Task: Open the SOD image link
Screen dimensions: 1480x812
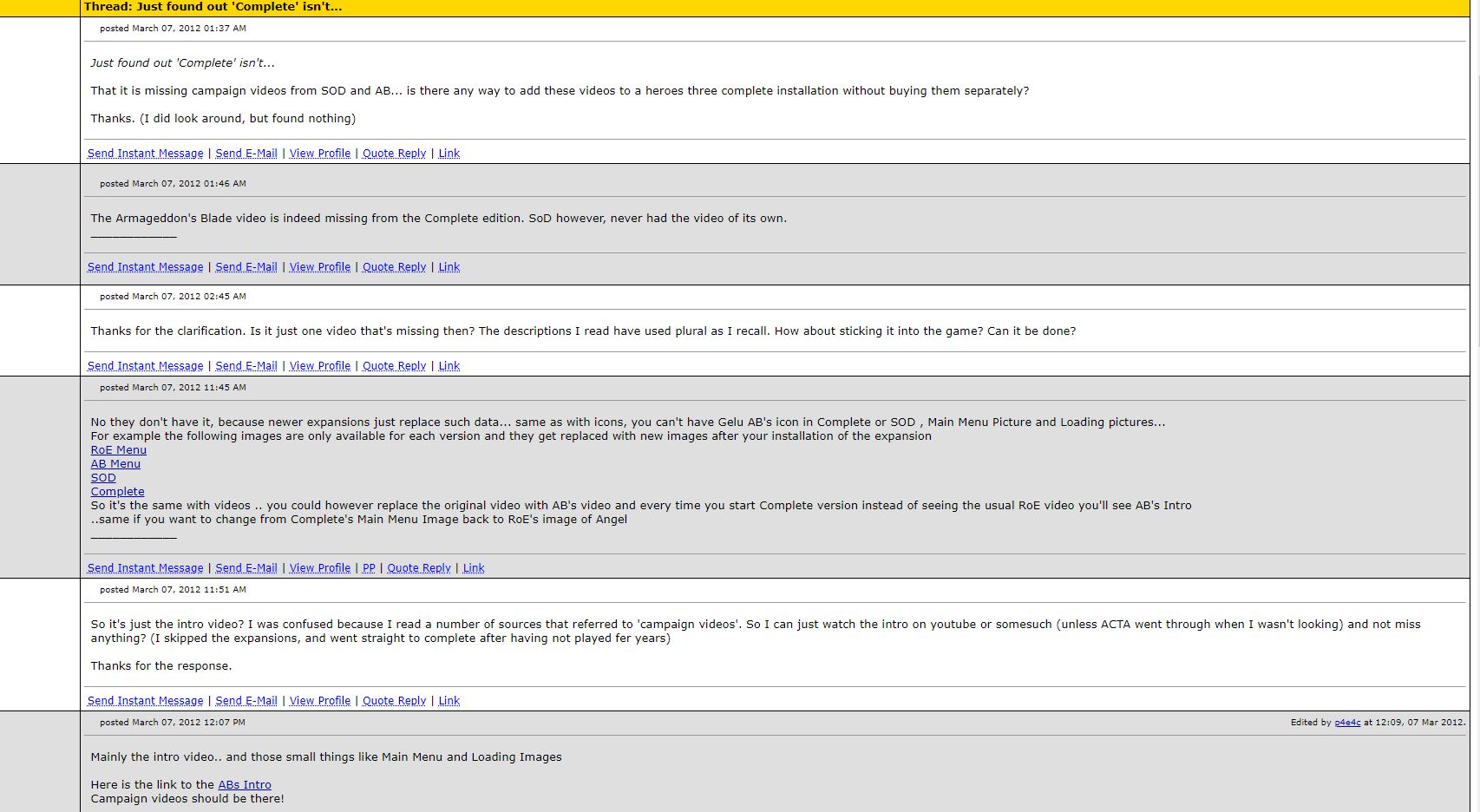Action: (x=103, y=478)
